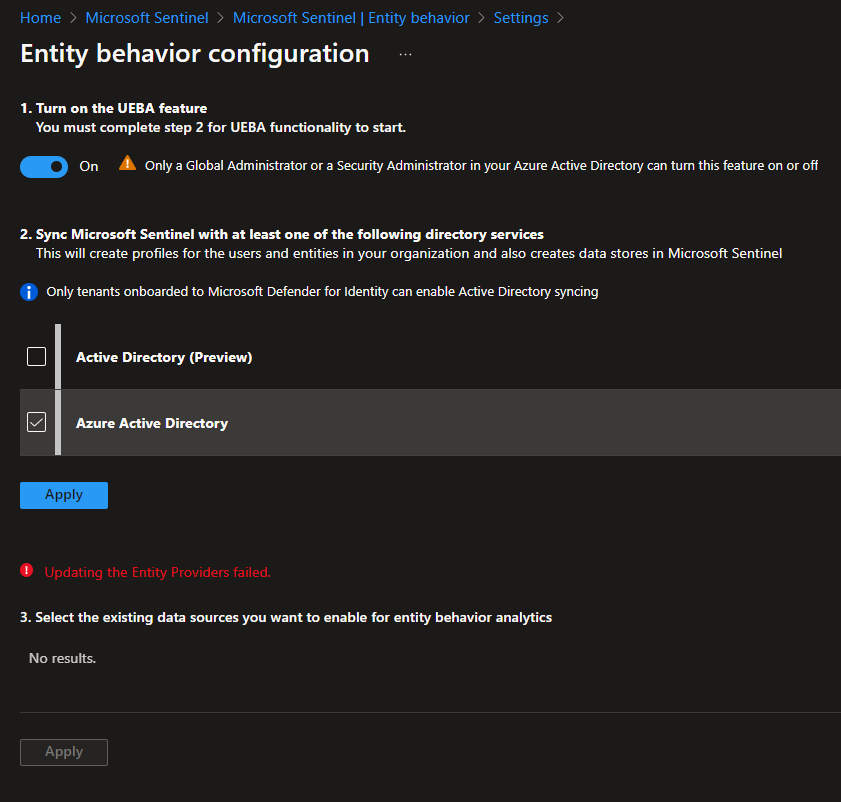The width and height of the screenshot is (841, 802).
Task: Turn off the UEBA feature toggle
Action: pos(44,166)
